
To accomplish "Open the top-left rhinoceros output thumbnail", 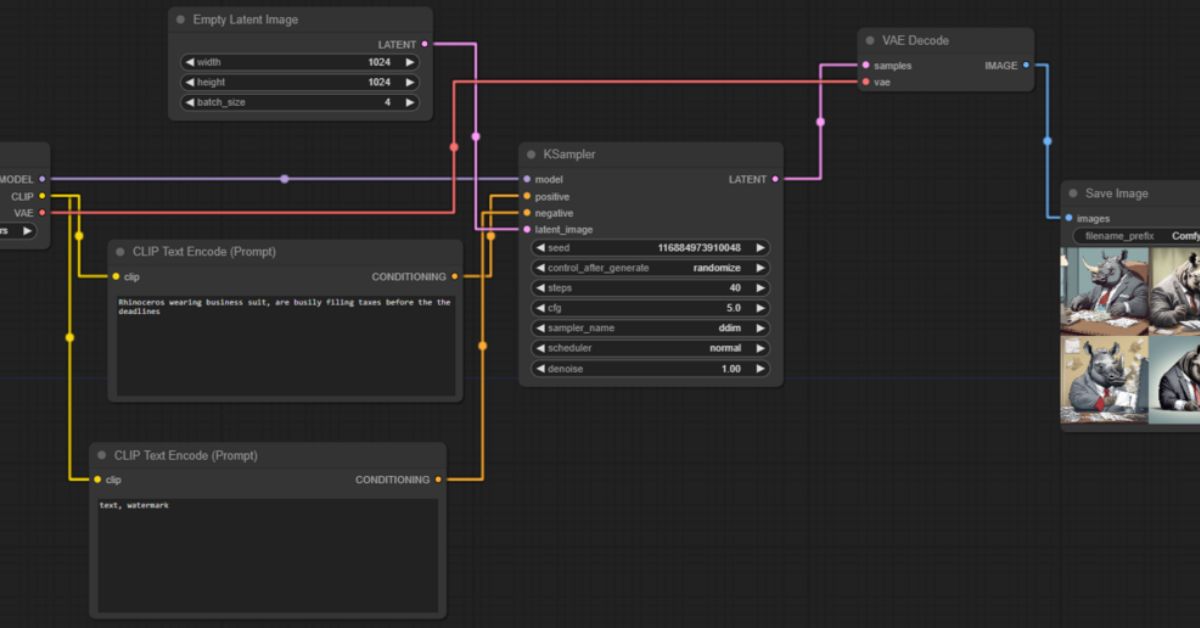I will (x=1104, y=290).
